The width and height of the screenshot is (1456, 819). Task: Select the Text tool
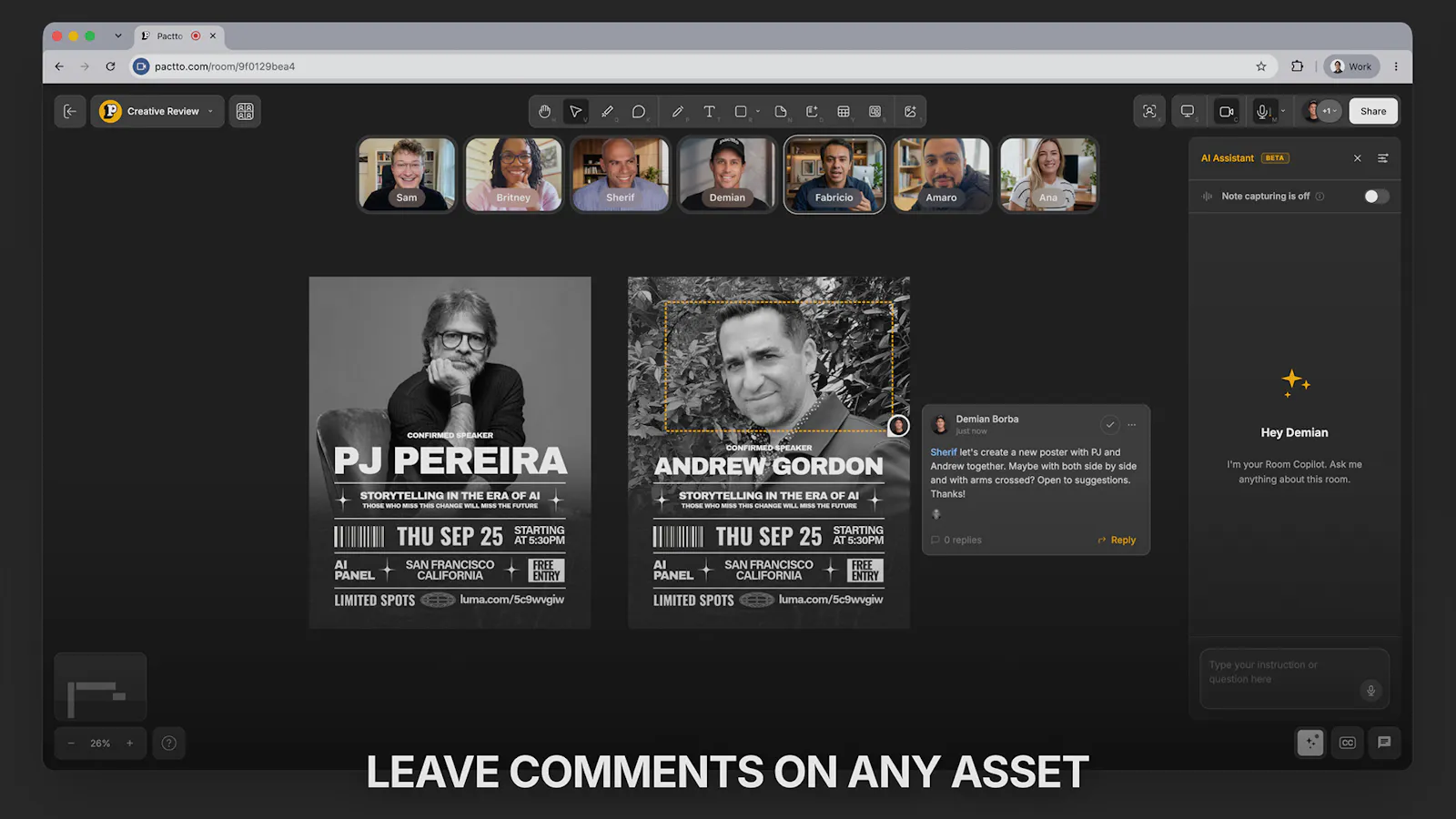coord(709,111)
